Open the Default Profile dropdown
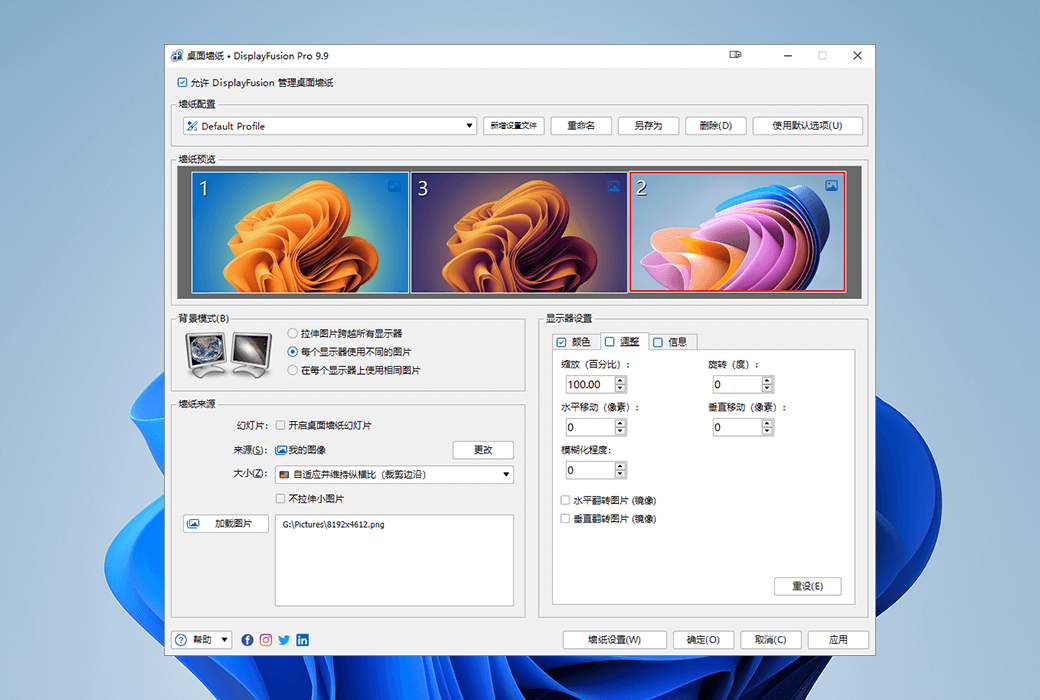Image resolution: width=1040 pixels, height=700 pixels. click(330, 126)
